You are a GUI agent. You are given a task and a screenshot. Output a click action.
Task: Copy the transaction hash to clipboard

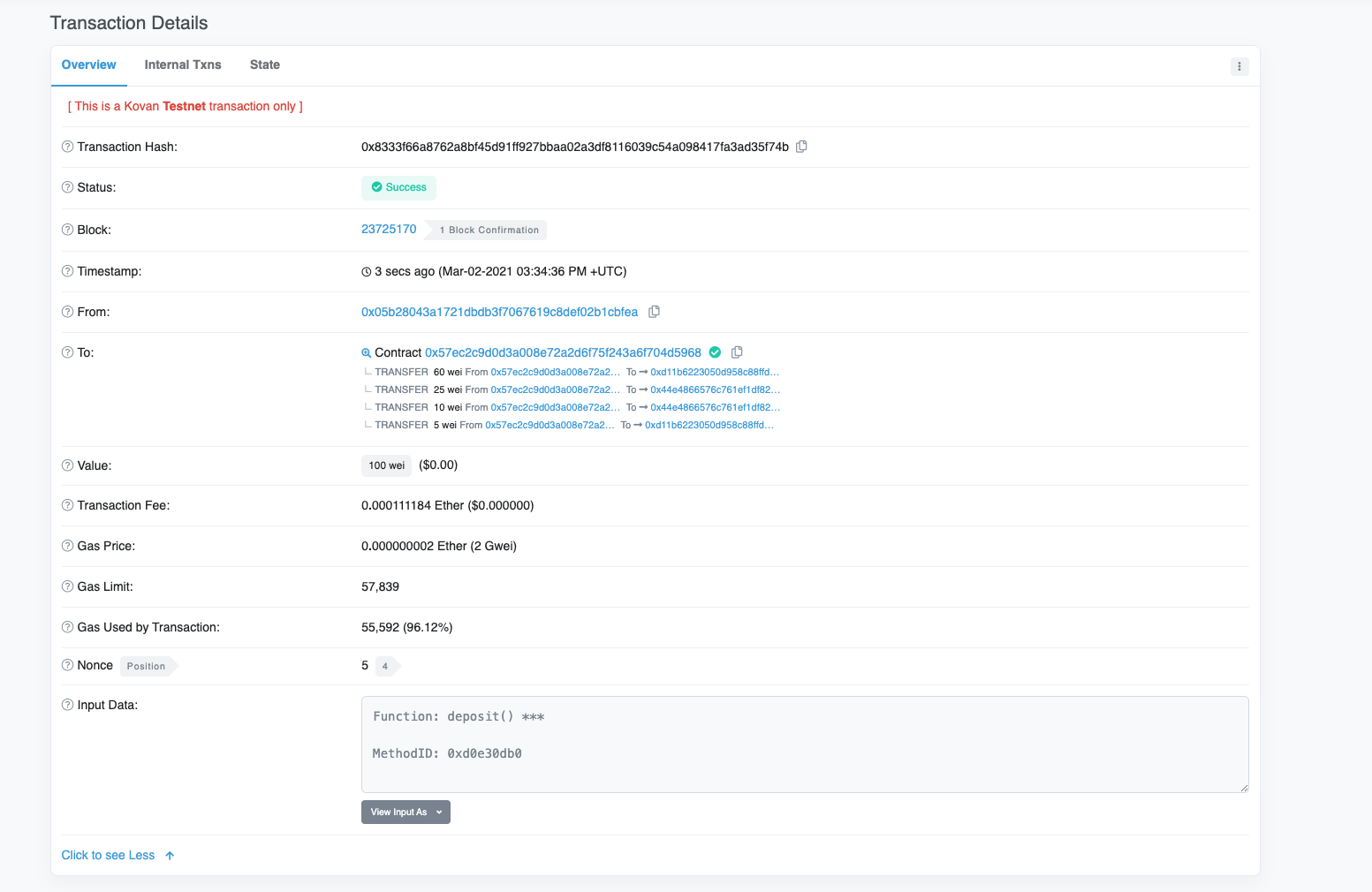tap(801, 147)
